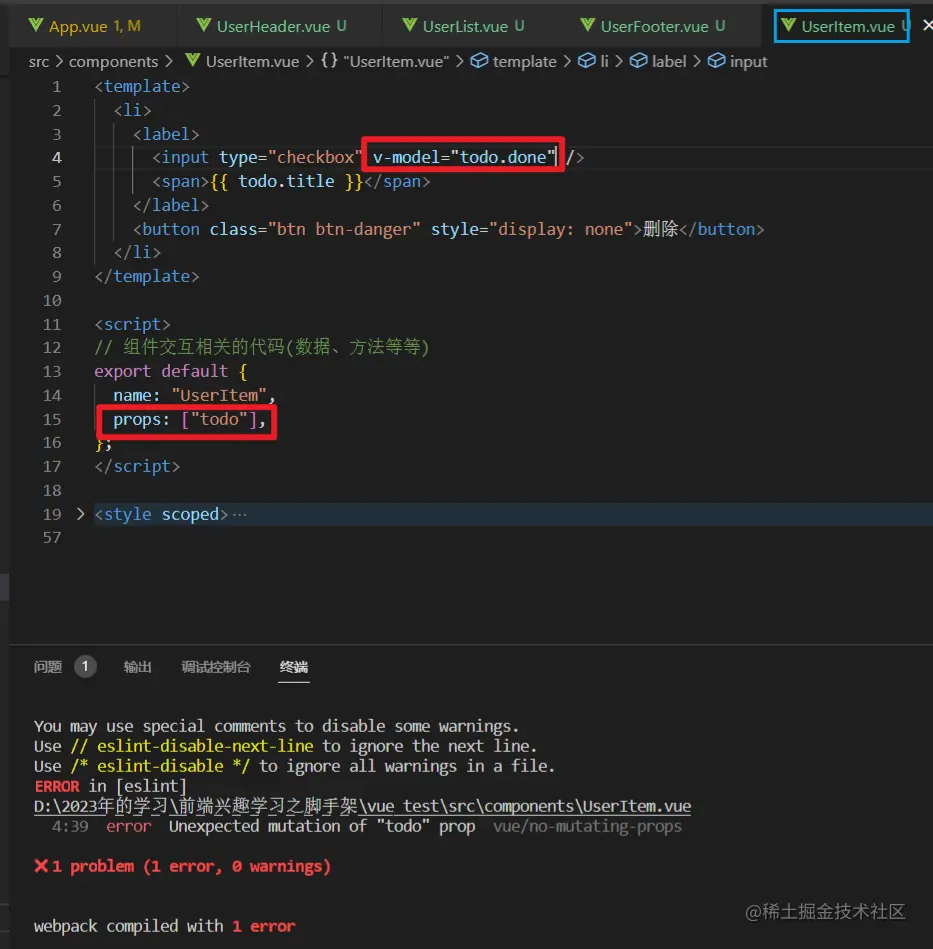Click style="display: none" on line 7

tap(531, 229)
